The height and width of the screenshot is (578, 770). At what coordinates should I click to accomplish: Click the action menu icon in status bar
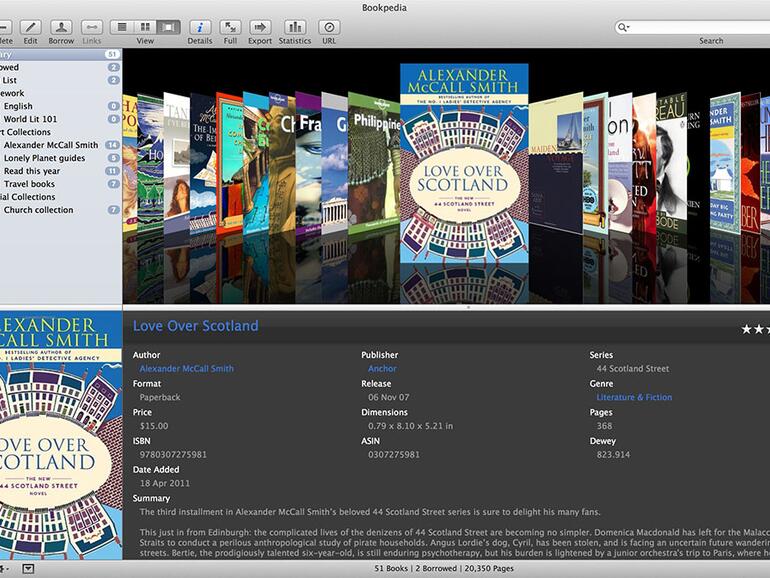click(x=2, y=569)
